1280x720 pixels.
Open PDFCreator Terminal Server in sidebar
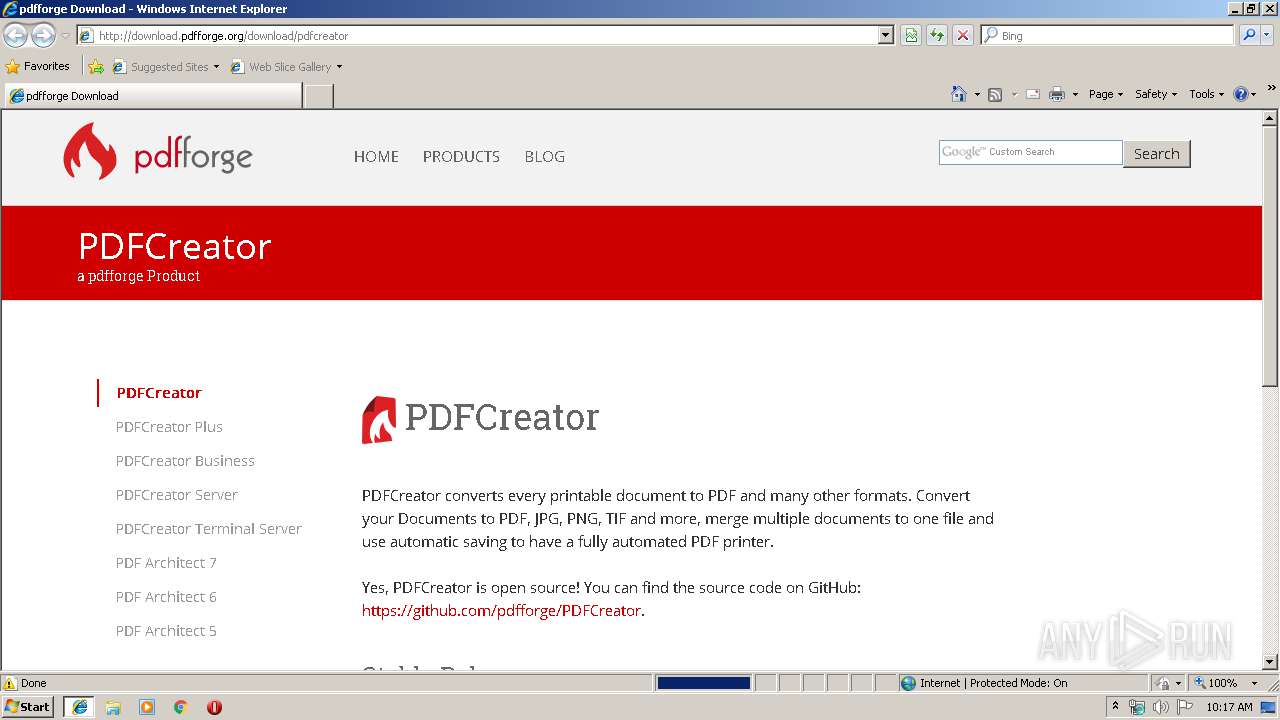(x=209, y=529)
